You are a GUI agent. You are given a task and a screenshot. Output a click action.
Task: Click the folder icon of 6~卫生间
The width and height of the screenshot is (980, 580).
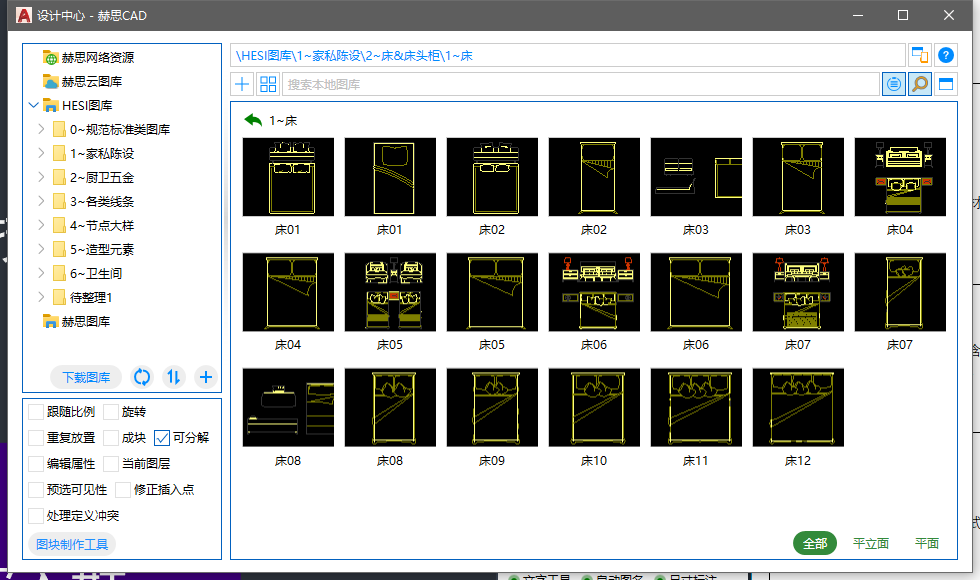pos(59,273)
